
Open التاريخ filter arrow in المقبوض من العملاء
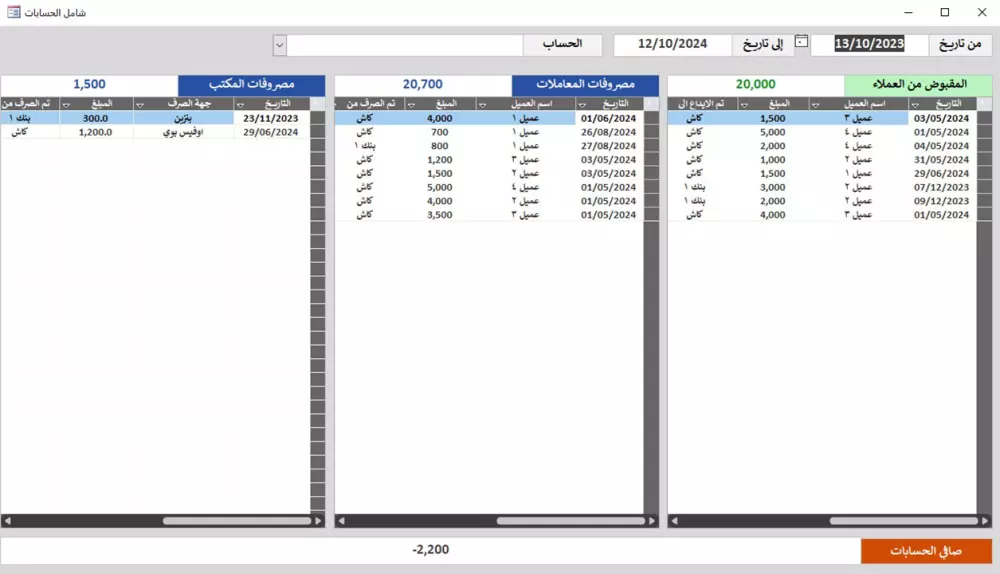pyautogui.click(x=915, y=105)
